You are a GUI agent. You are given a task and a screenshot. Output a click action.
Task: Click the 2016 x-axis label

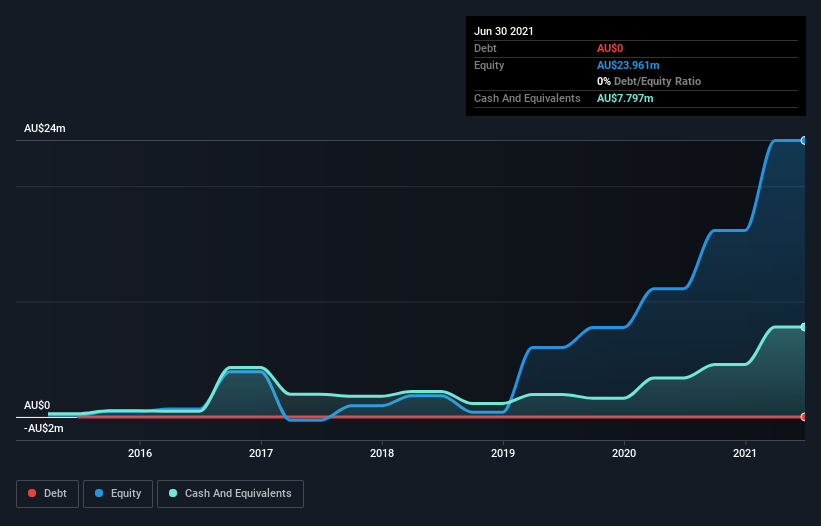point(140,453)
